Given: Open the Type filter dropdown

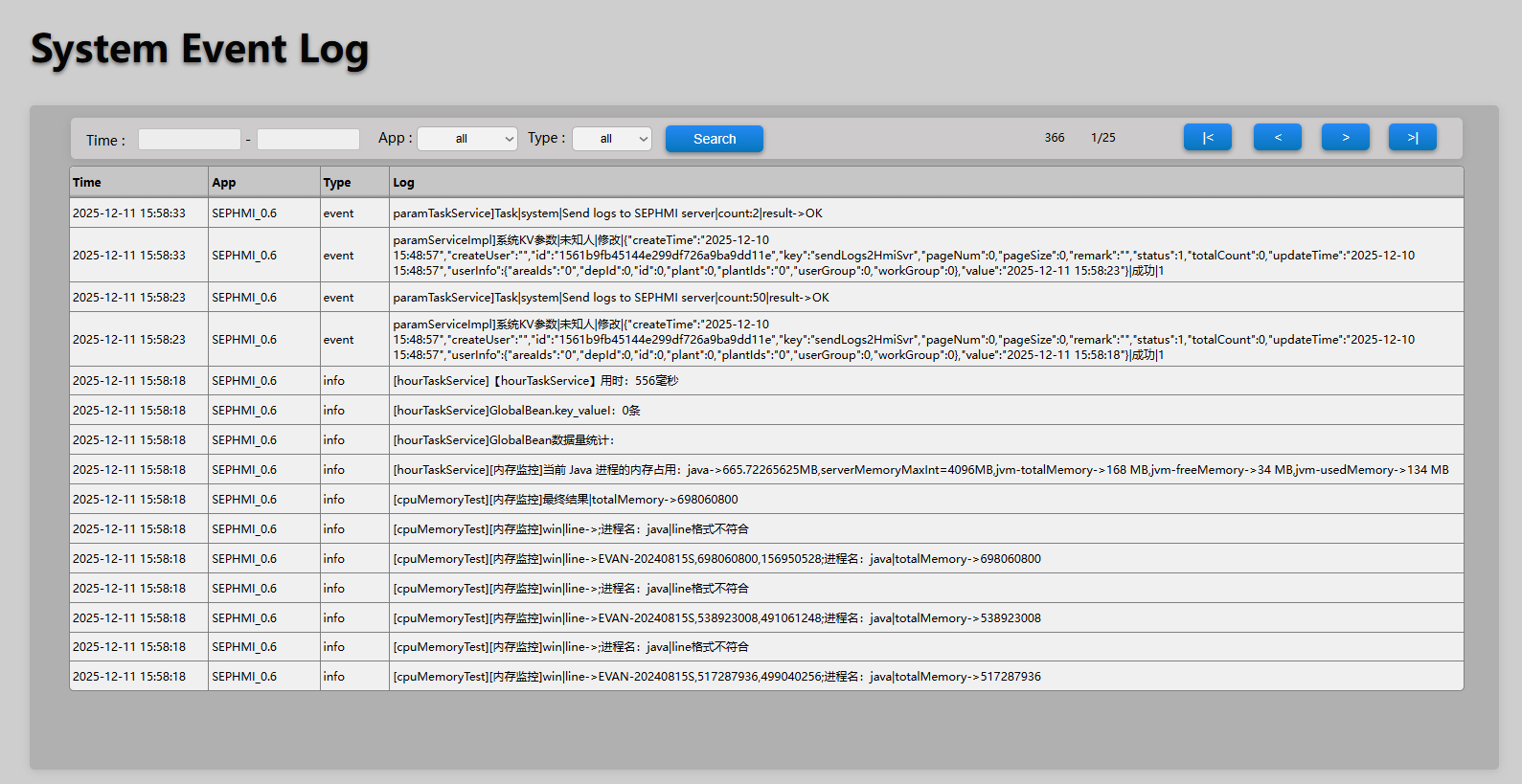Looking at the screenshot, I should pyautogui.click(x=612, y=139).
